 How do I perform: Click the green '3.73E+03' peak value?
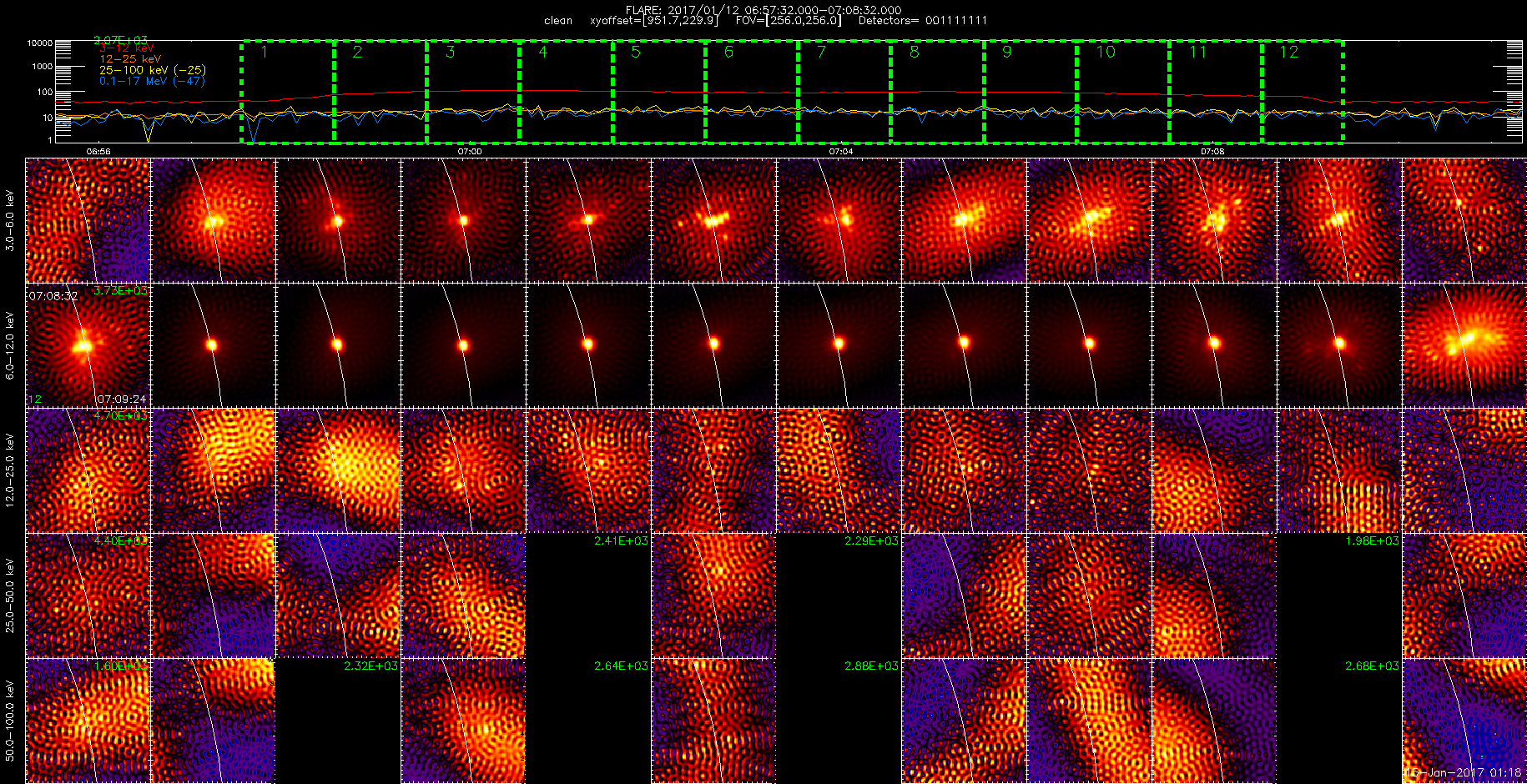121,291
